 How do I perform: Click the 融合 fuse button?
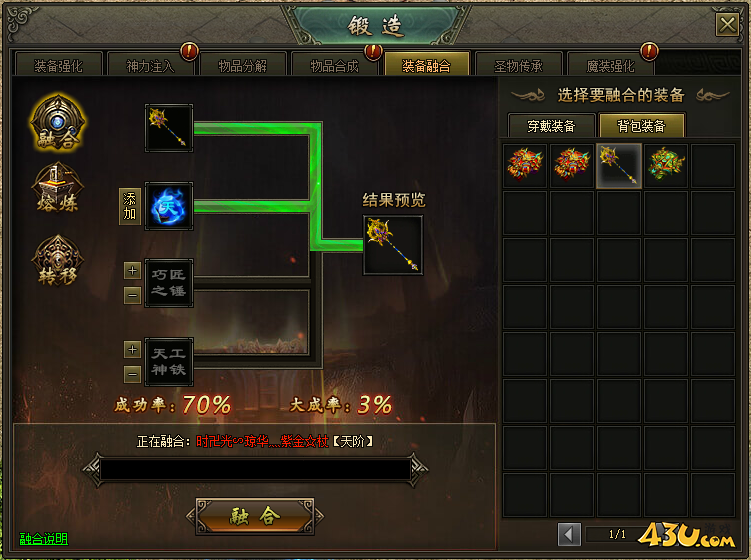(x=255, y=516)
